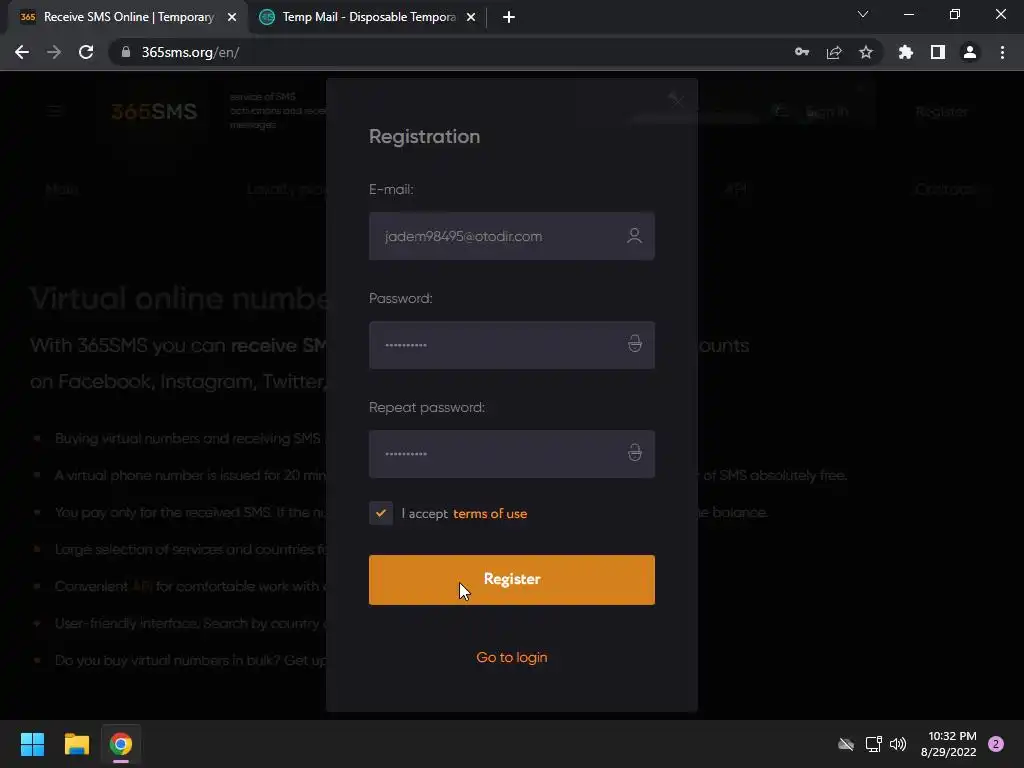
Task: Expand tab search dropdown arrow
Action: [863, 14]
